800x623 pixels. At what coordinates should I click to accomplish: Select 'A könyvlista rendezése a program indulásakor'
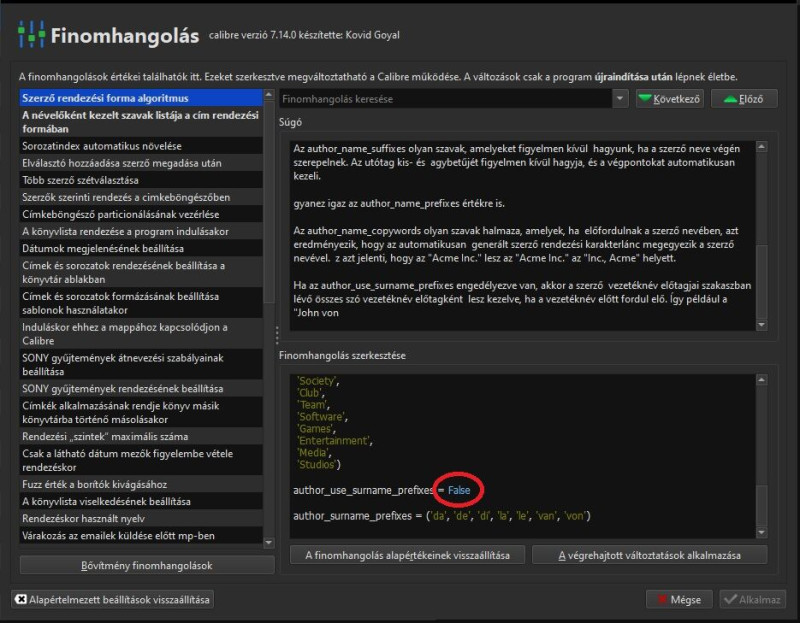(x=141, y=232)
